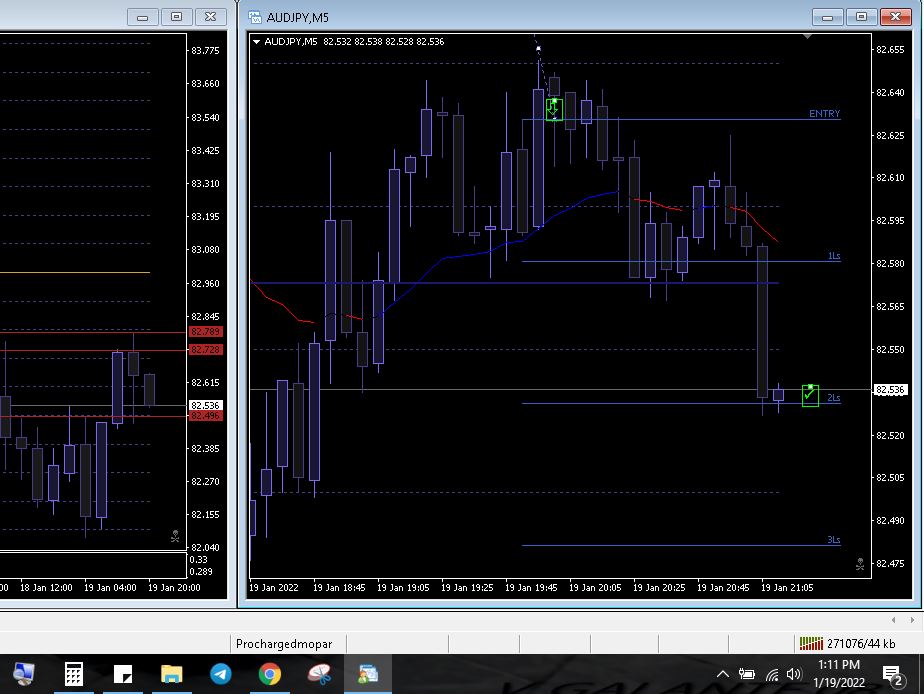Image resolution: width=924 pixels, height=694 pixels.
Task: Open the Calculator from the taskbar
Action: (74, 674)
